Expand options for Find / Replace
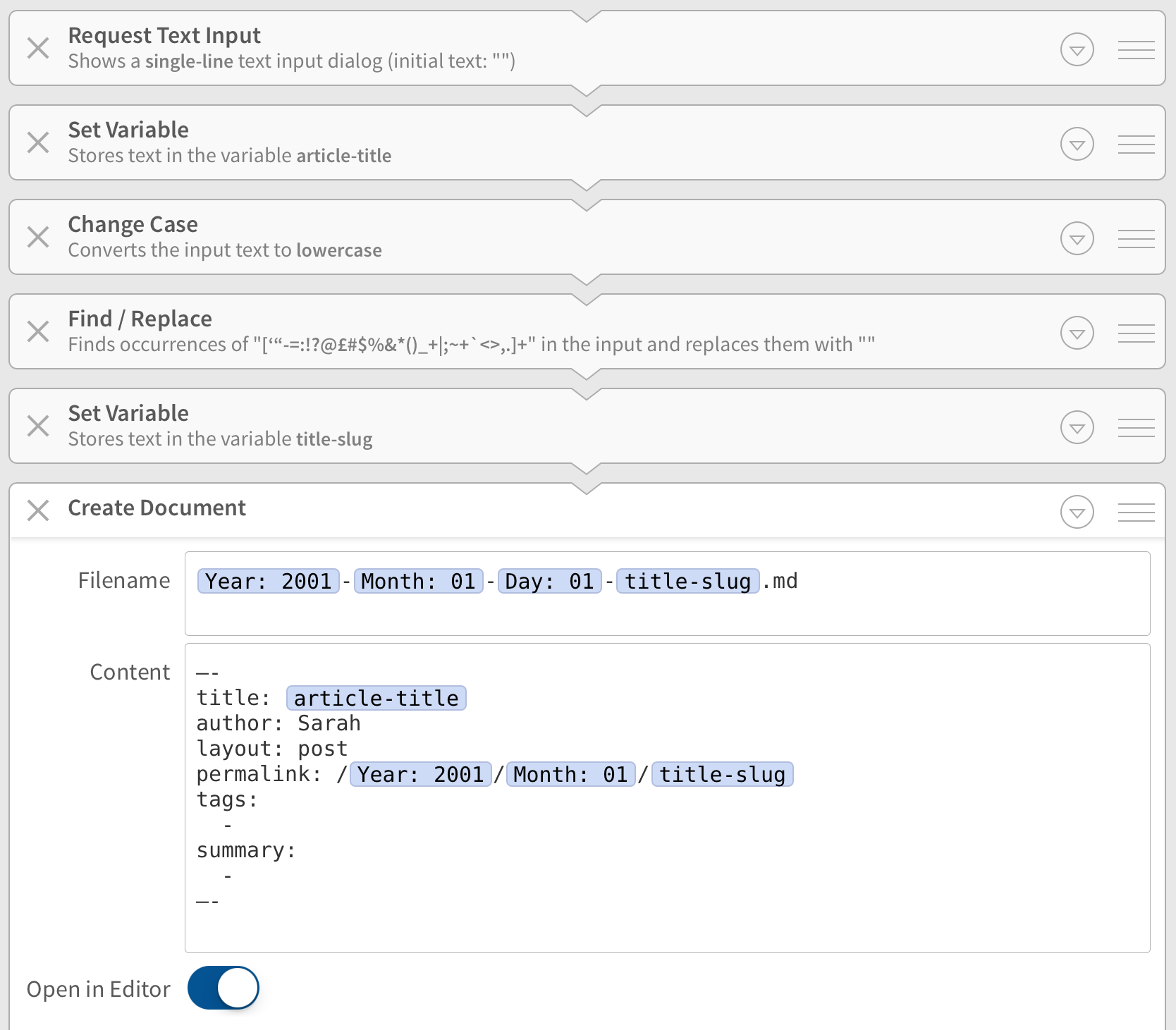 pos(1077,332)
